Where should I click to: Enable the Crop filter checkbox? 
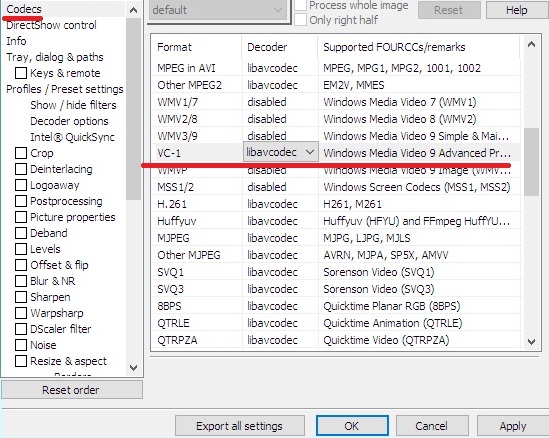[x=21, y=153]
